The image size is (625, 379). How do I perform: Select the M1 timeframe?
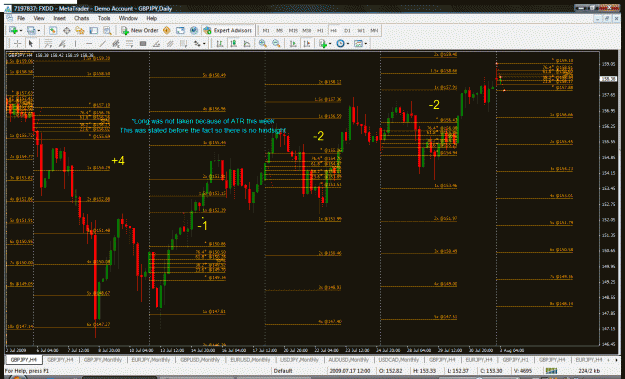point(266,30)
